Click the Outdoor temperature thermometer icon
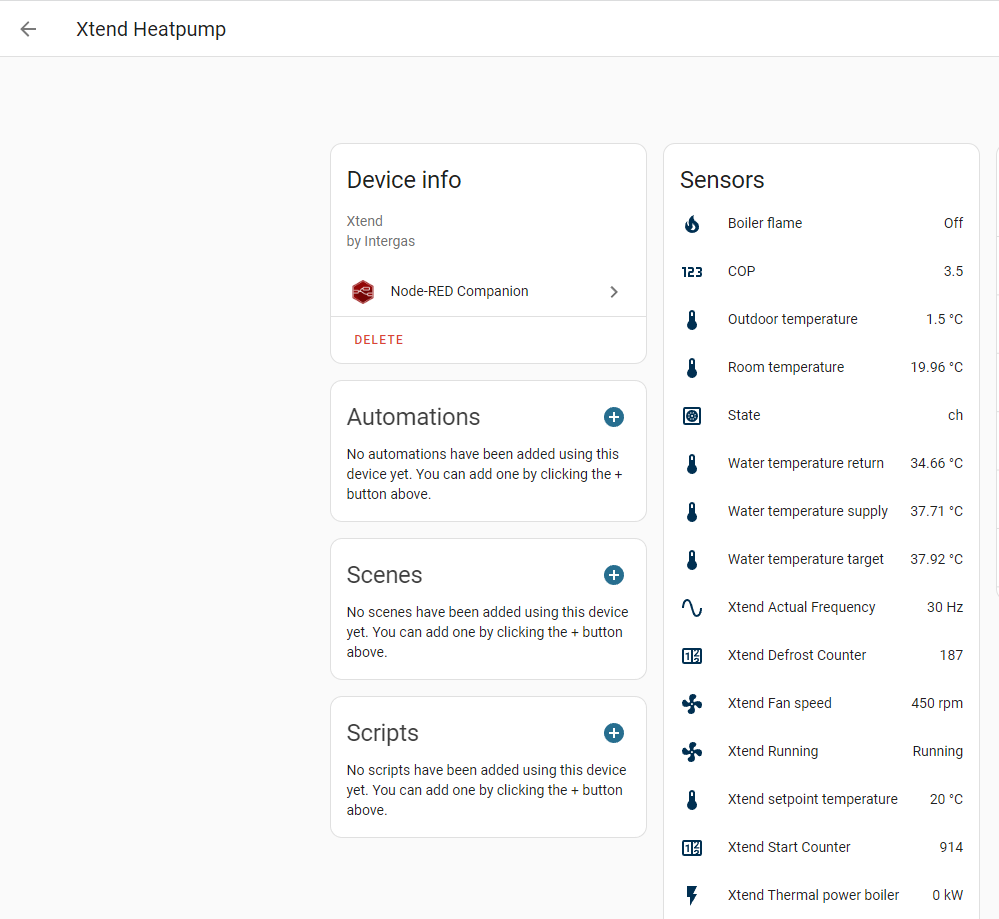Viewport: 999px width, 919px height. (x=692, y=319)
